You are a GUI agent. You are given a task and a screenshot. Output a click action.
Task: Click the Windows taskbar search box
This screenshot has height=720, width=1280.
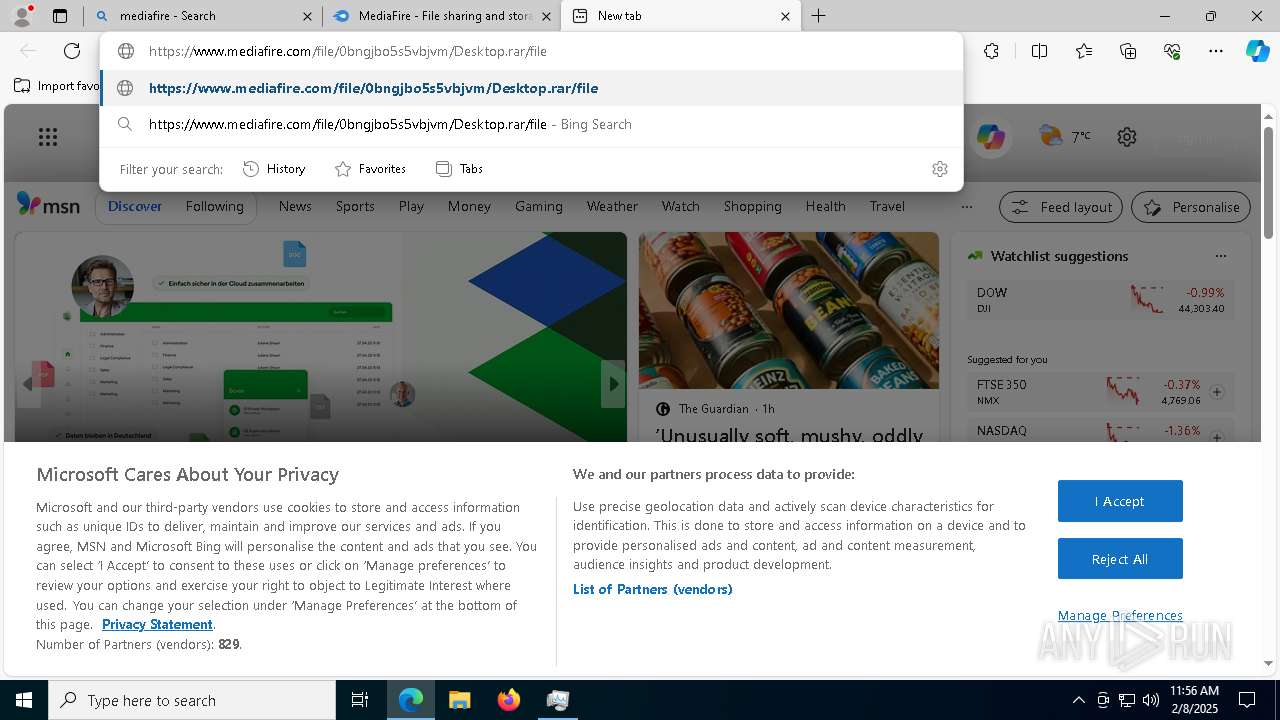click(192, 700)
